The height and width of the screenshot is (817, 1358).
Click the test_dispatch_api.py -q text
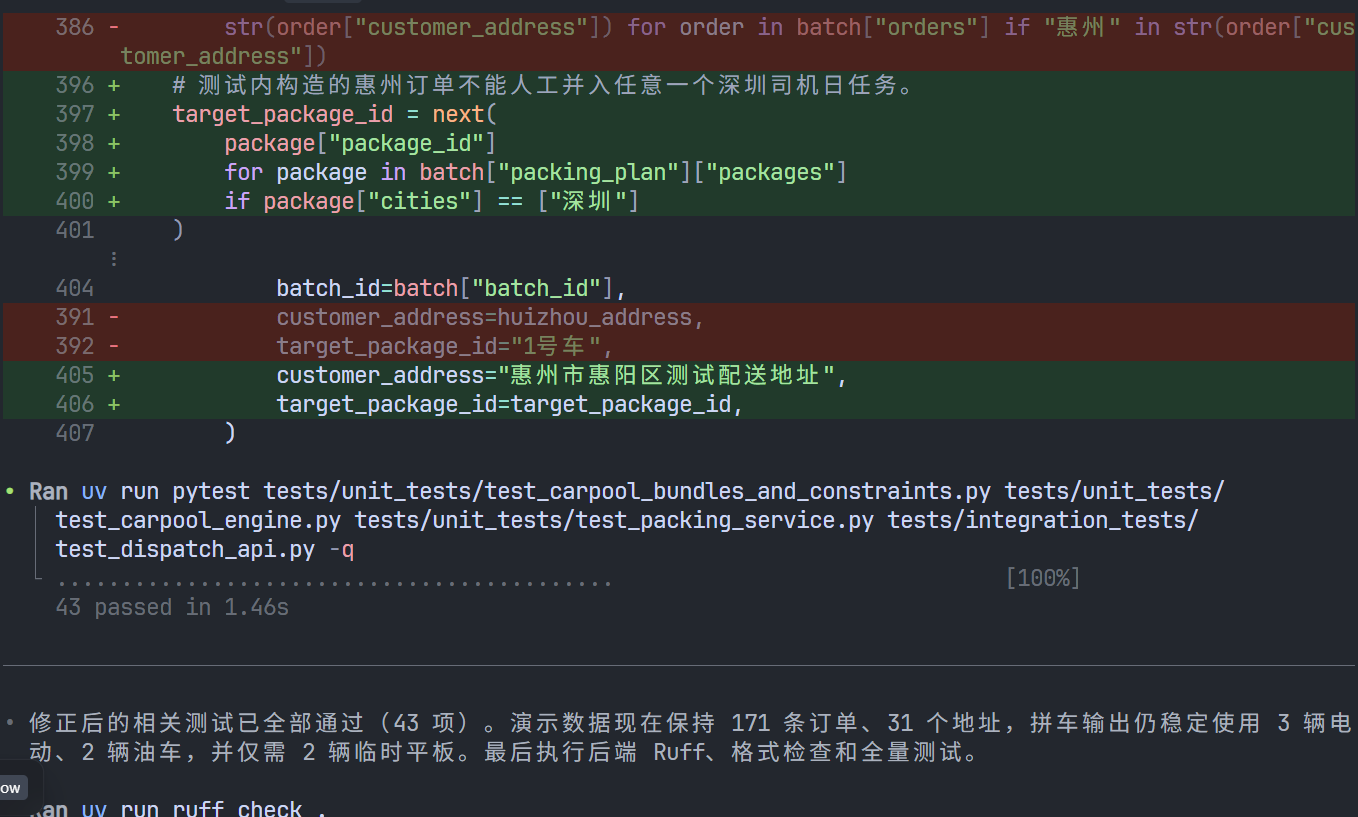coord(205,549)
